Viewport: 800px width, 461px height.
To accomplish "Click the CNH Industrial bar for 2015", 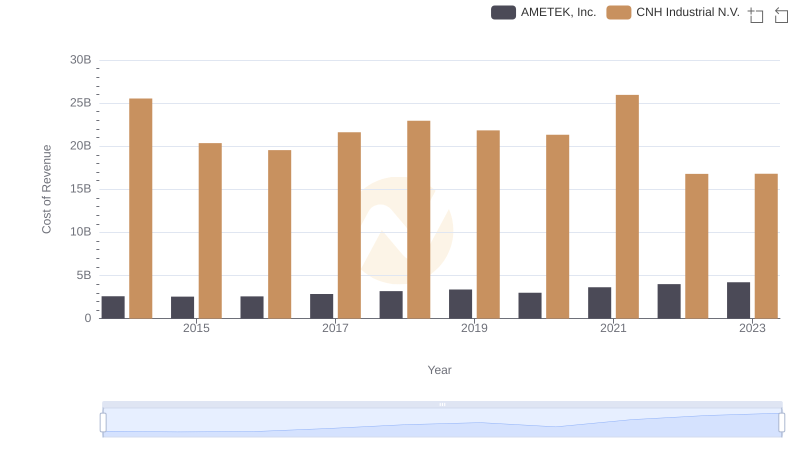I will 210,230.
